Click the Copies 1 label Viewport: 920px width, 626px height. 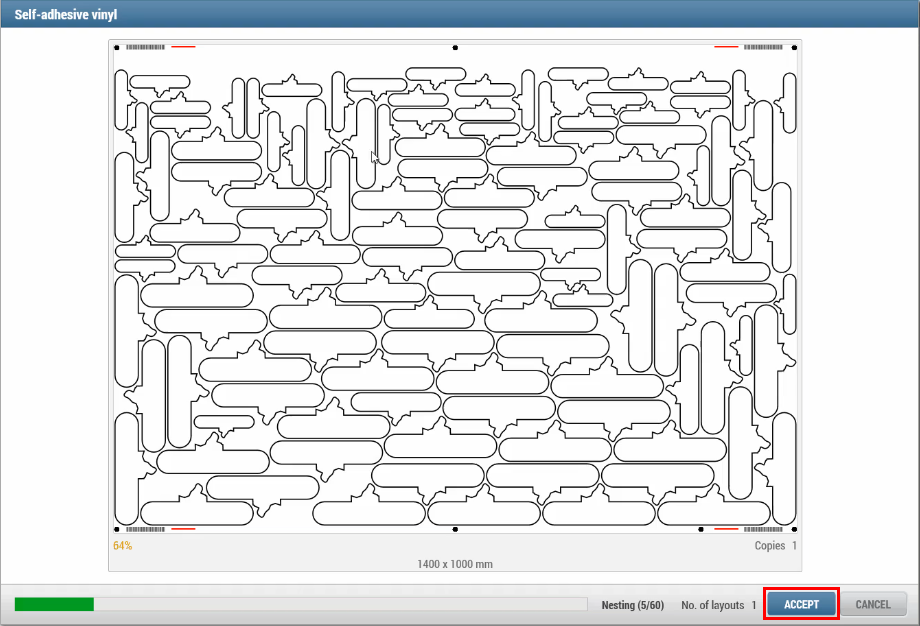point(775,546)
